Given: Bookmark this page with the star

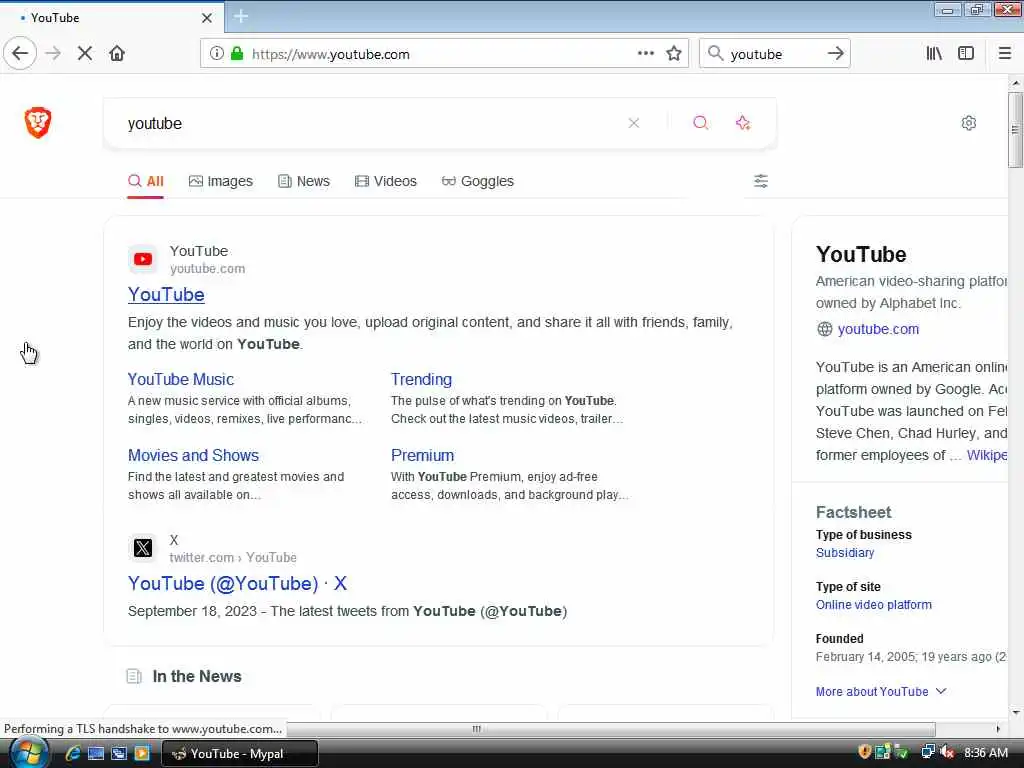Looking at the screenshot, I should pyautogui.click(x=674, y=54).
